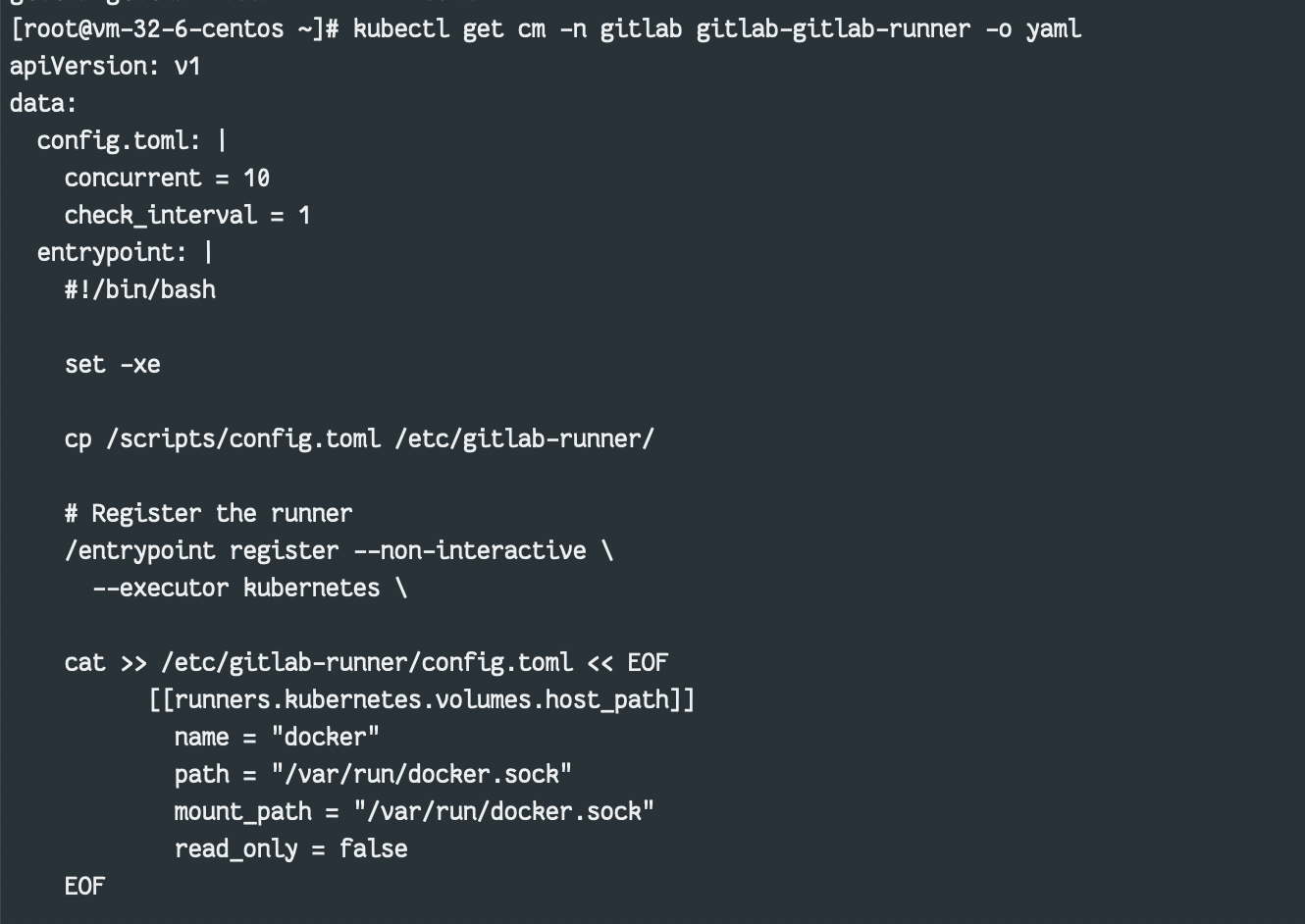Click the set -xe line

pos(113,365)
